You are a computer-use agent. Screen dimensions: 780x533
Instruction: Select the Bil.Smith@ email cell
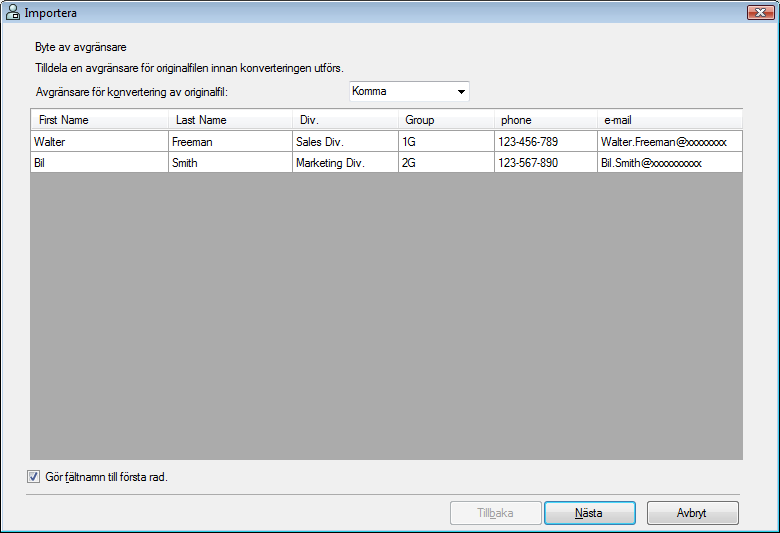click(x=670, y=162)
